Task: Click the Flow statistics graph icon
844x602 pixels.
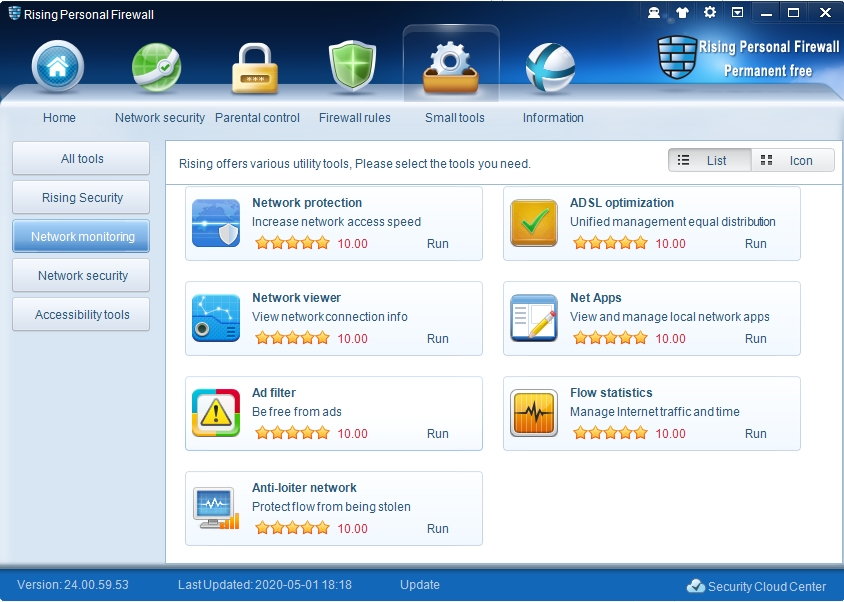Action: click(534, 413)
